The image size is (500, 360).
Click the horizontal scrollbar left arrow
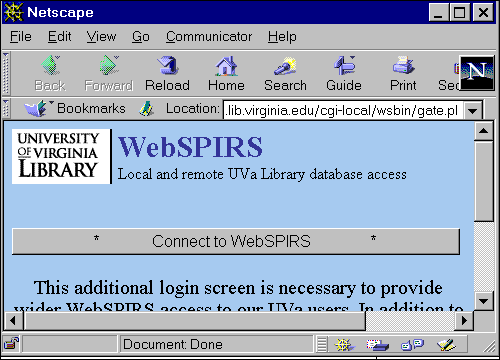(13, 321)
